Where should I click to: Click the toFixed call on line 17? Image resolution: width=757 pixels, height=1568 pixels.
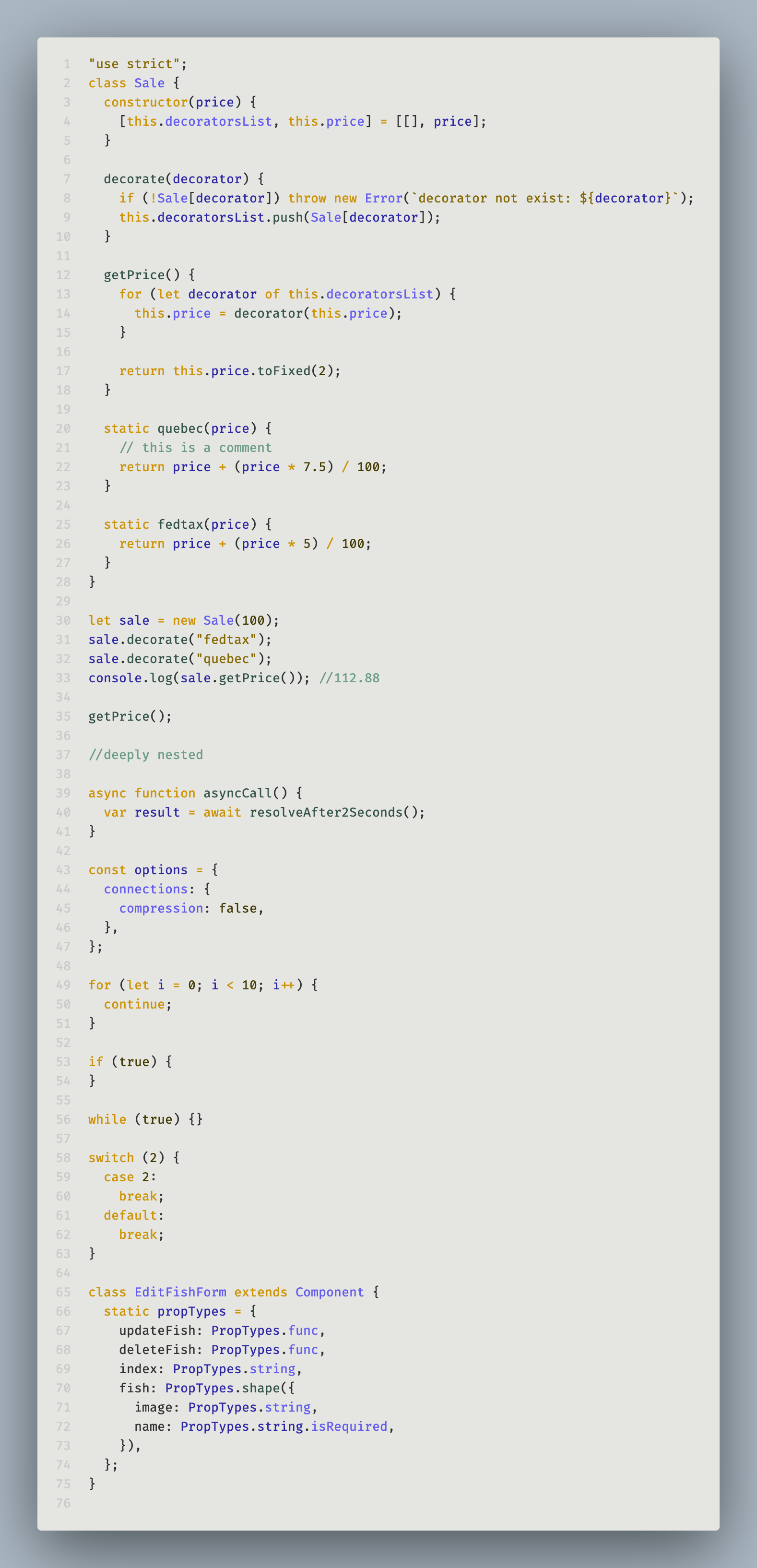coord(284,371)
